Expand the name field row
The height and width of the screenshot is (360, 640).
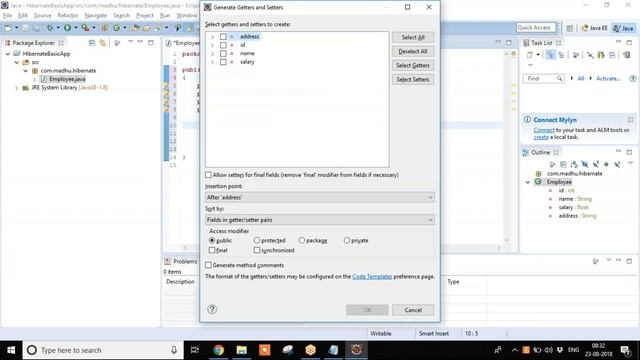coord(212,53)
